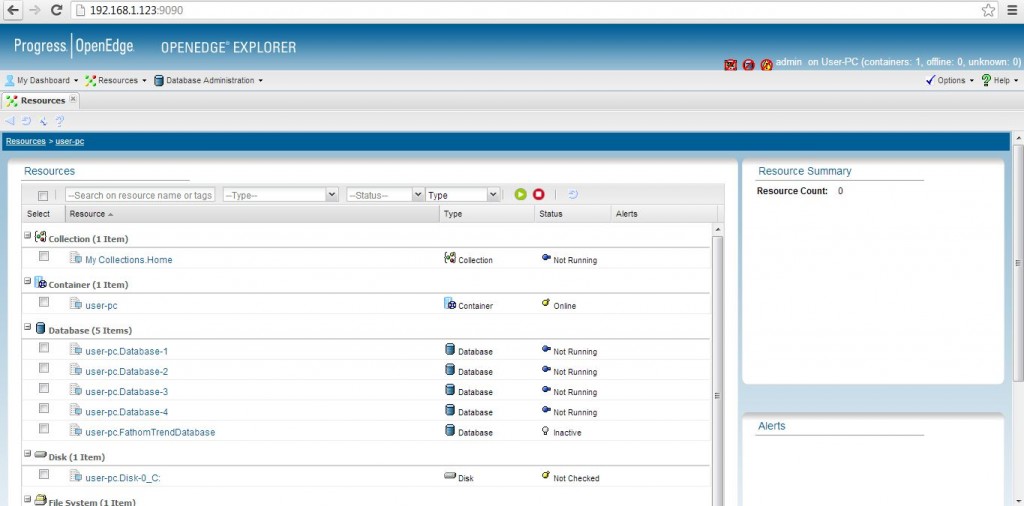Collapse the Disk (1 Item) group
The image size is (1024, 506).
28,453
